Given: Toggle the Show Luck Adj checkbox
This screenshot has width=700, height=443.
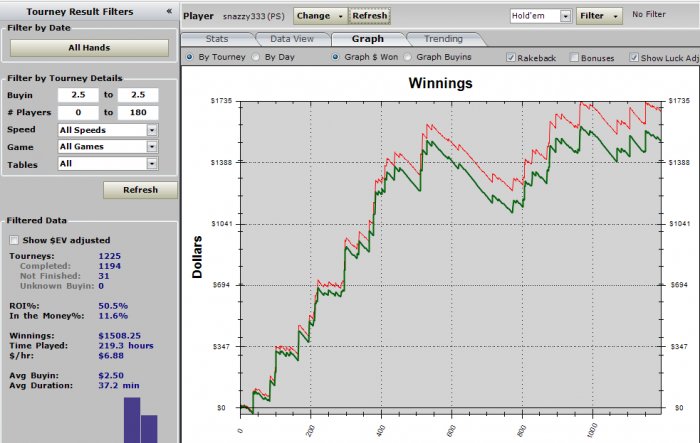Looking at the screenshot, I should tap(634, 58).
